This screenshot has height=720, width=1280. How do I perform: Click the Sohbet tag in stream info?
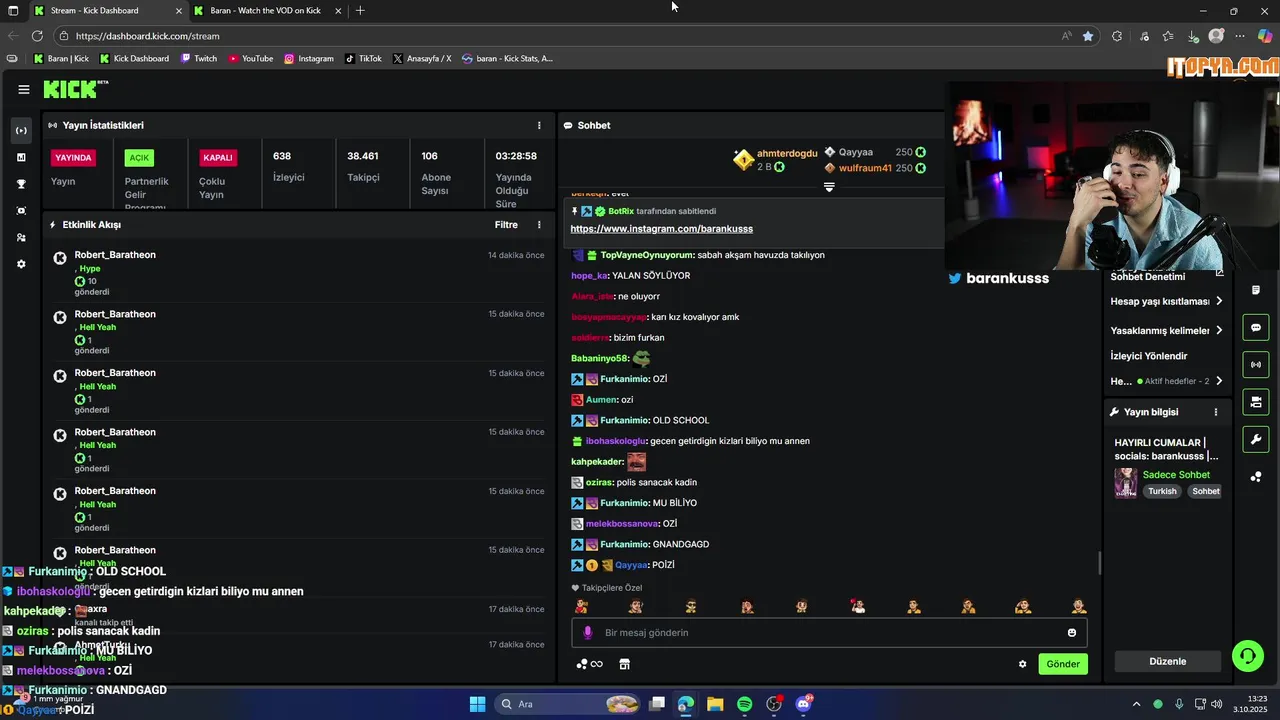pyautogui.click(x=1206, y=492)
